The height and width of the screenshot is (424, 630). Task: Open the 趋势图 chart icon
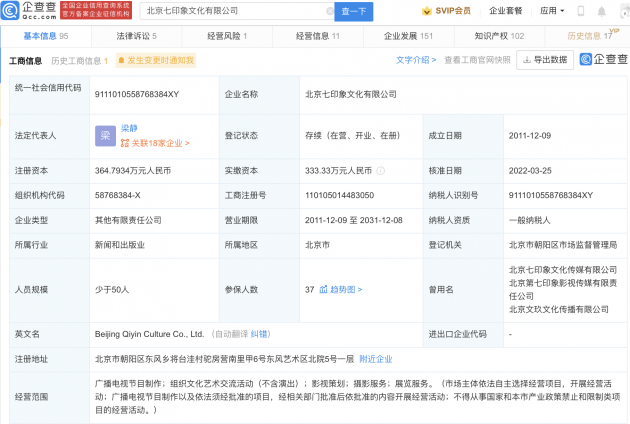click(323, 289)
